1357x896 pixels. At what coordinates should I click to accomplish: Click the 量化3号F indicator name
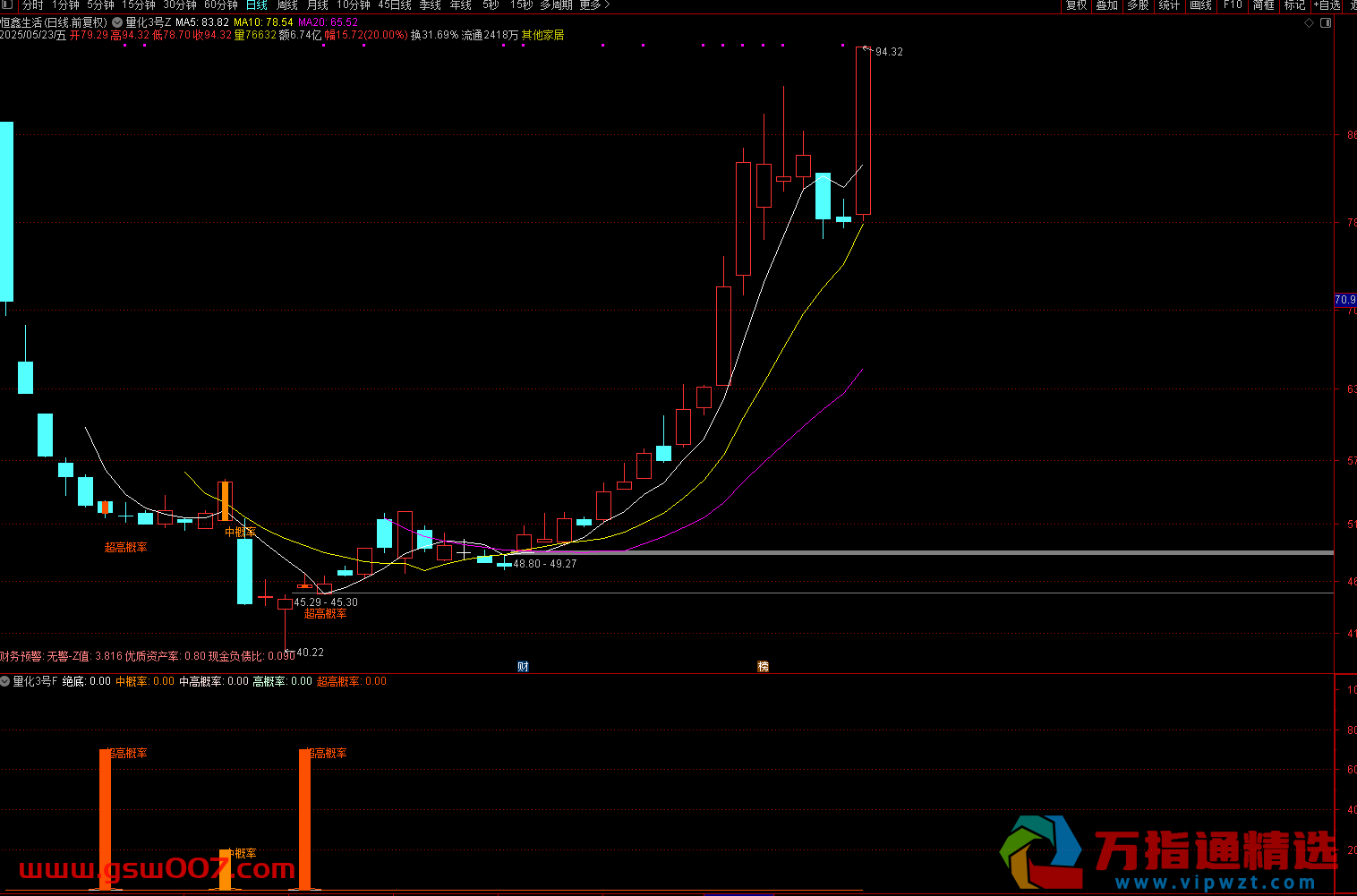pyautogui.click(x=35, y=681)
